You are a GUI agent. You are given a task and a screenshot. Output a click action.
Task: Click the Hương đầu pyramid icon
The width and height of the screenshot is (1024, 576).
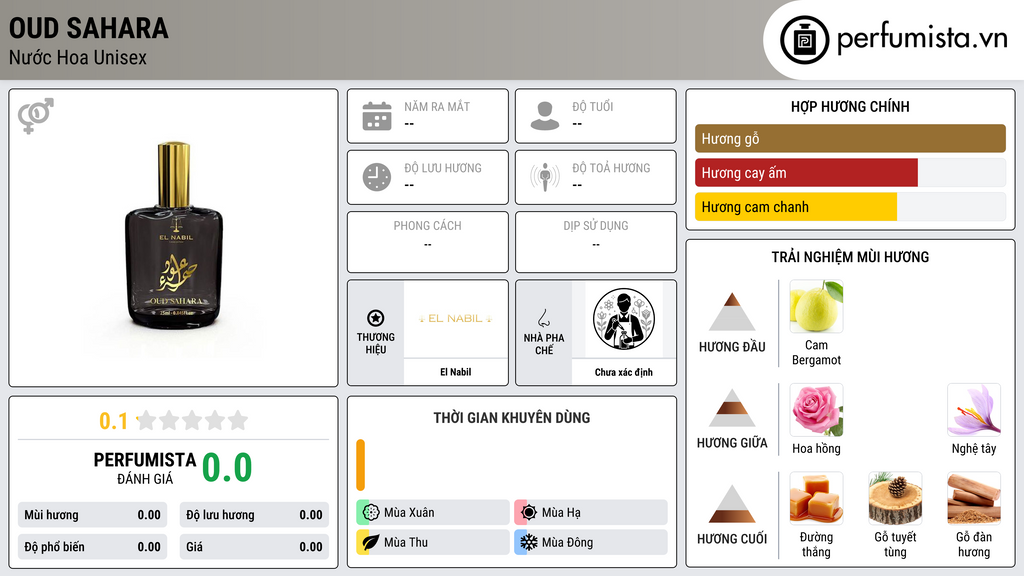(732, 312)
